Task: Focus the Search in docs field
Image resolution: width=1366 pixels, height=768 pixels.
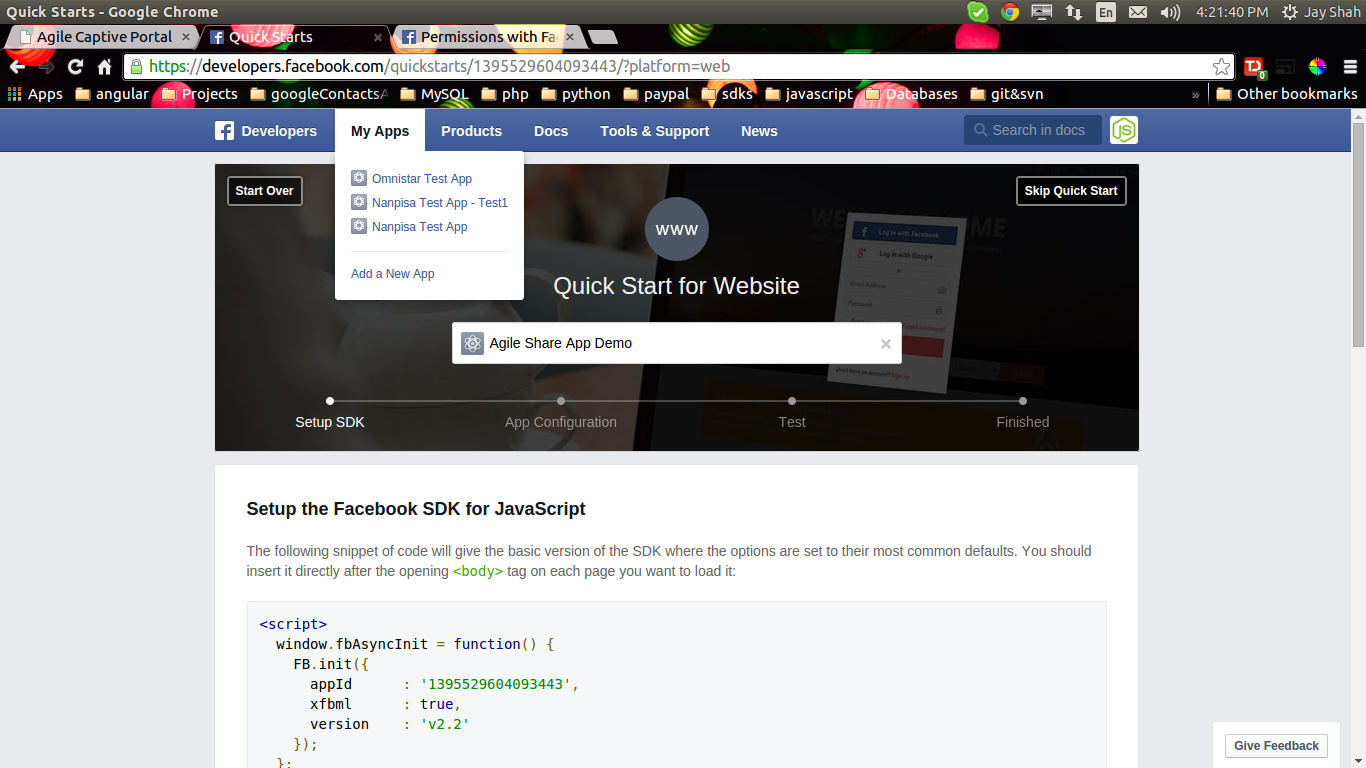Action: click(x=1033, y=130)
